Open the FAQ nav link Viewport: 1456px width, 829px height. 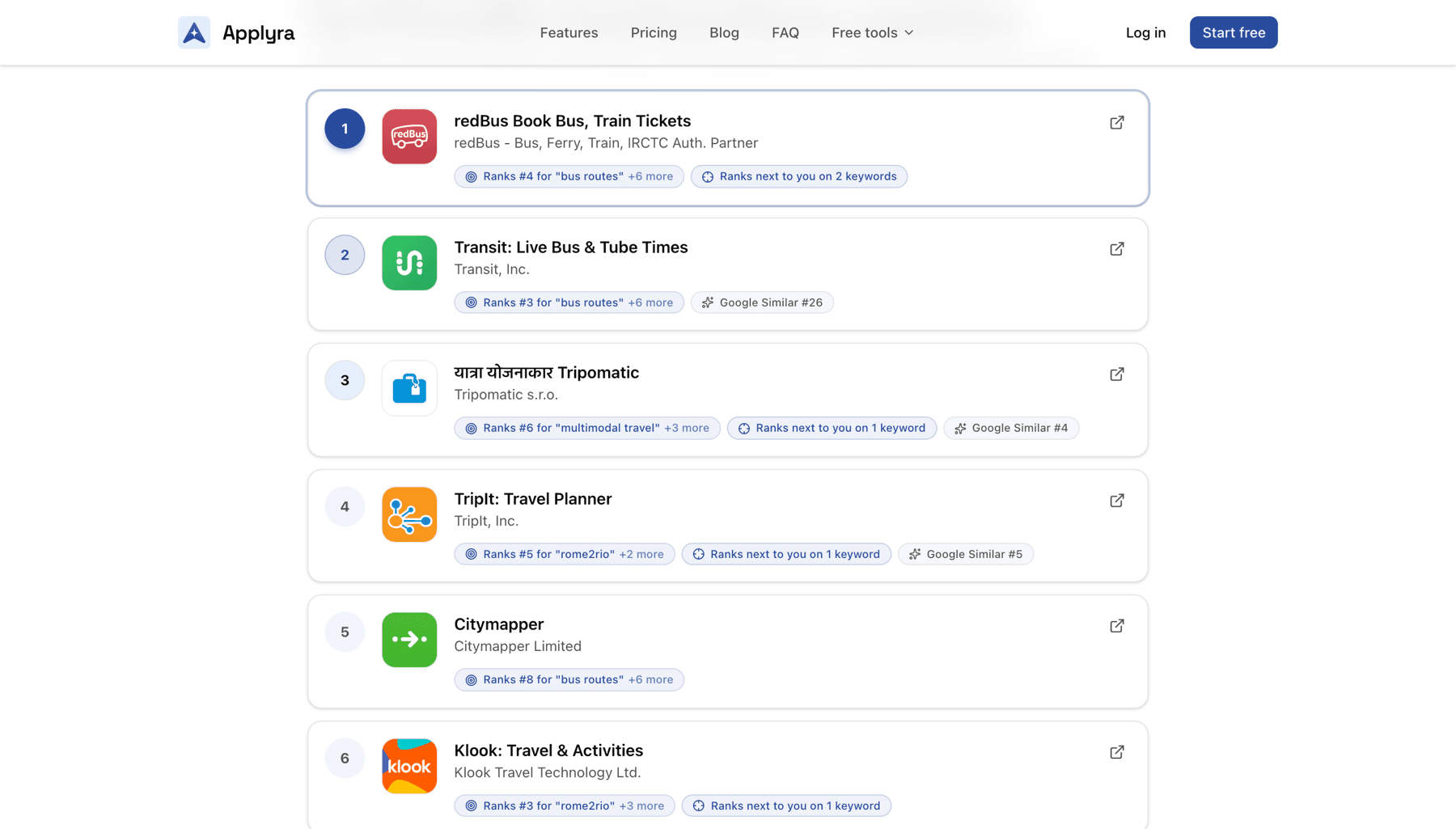click(785, 32)
